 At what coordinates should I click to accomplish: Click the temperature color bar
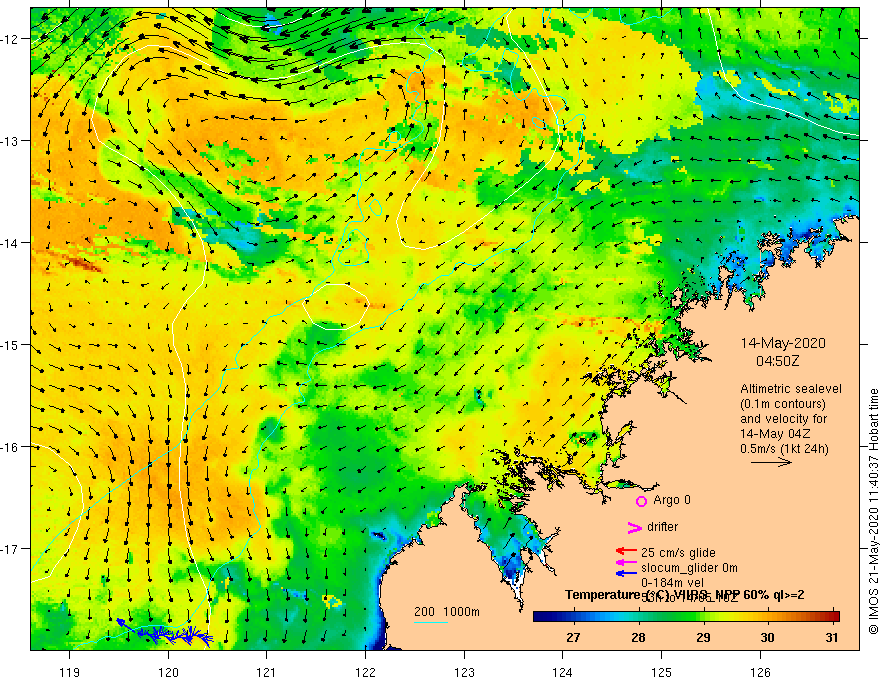(686, 617)
